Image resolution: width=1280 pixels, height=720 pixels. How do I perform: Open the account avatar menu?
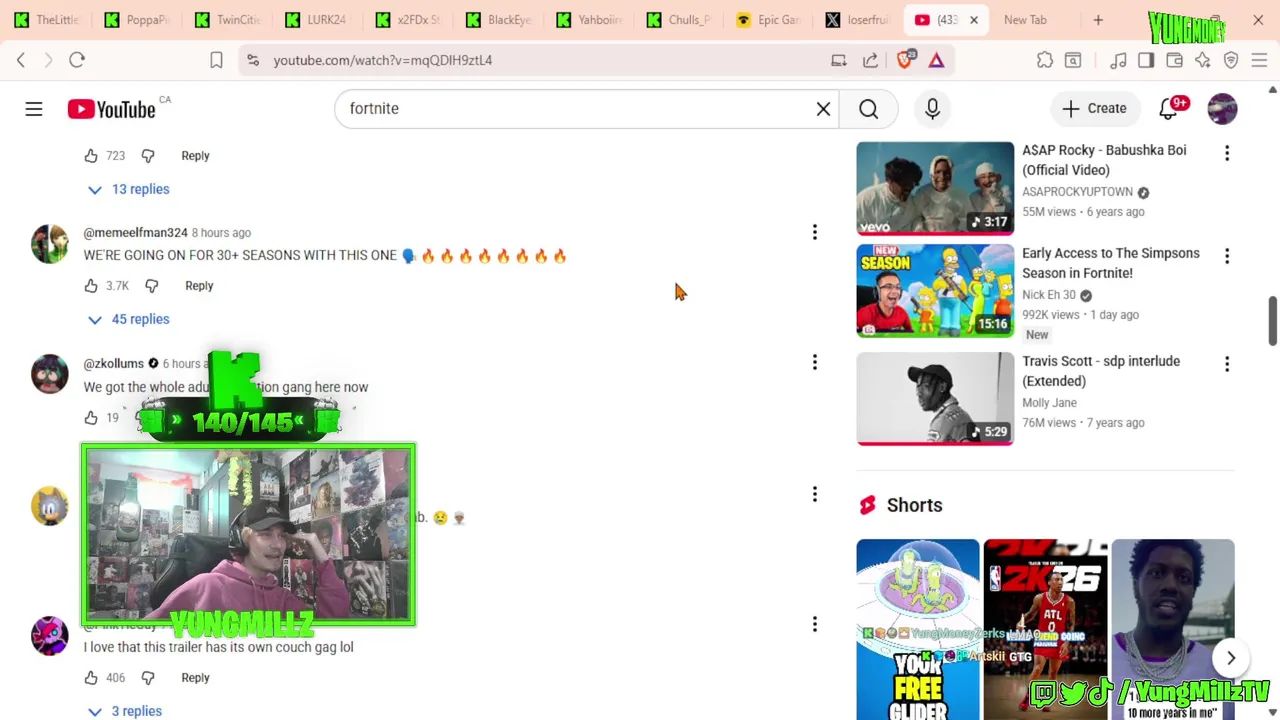point(1222,109)
